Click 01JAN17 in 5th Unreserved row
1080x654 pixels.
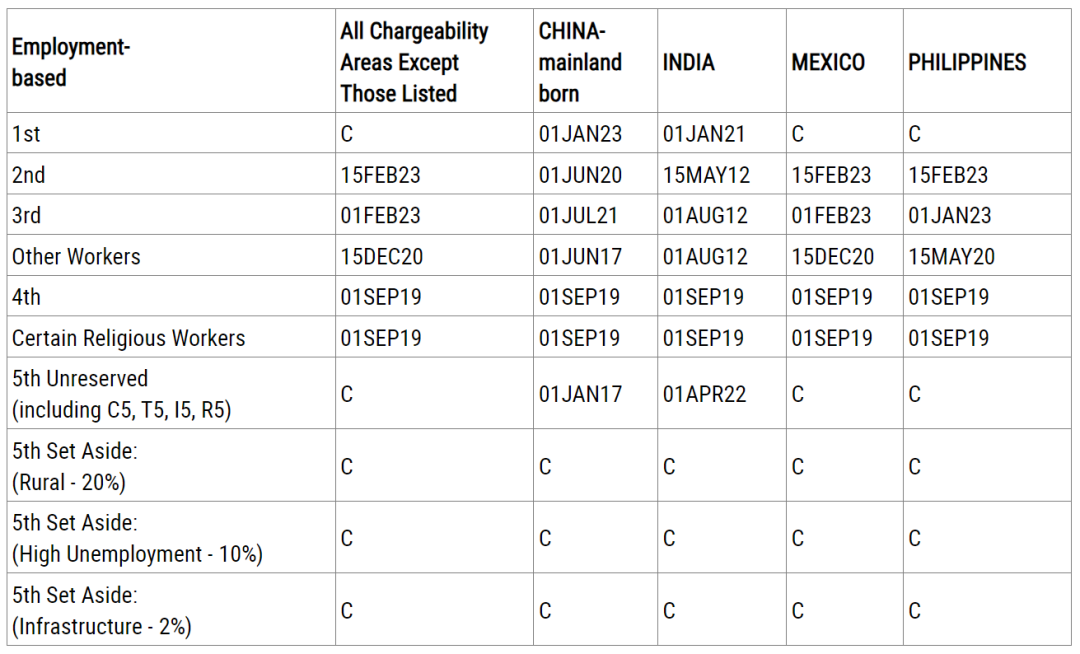tap(579, 394)
